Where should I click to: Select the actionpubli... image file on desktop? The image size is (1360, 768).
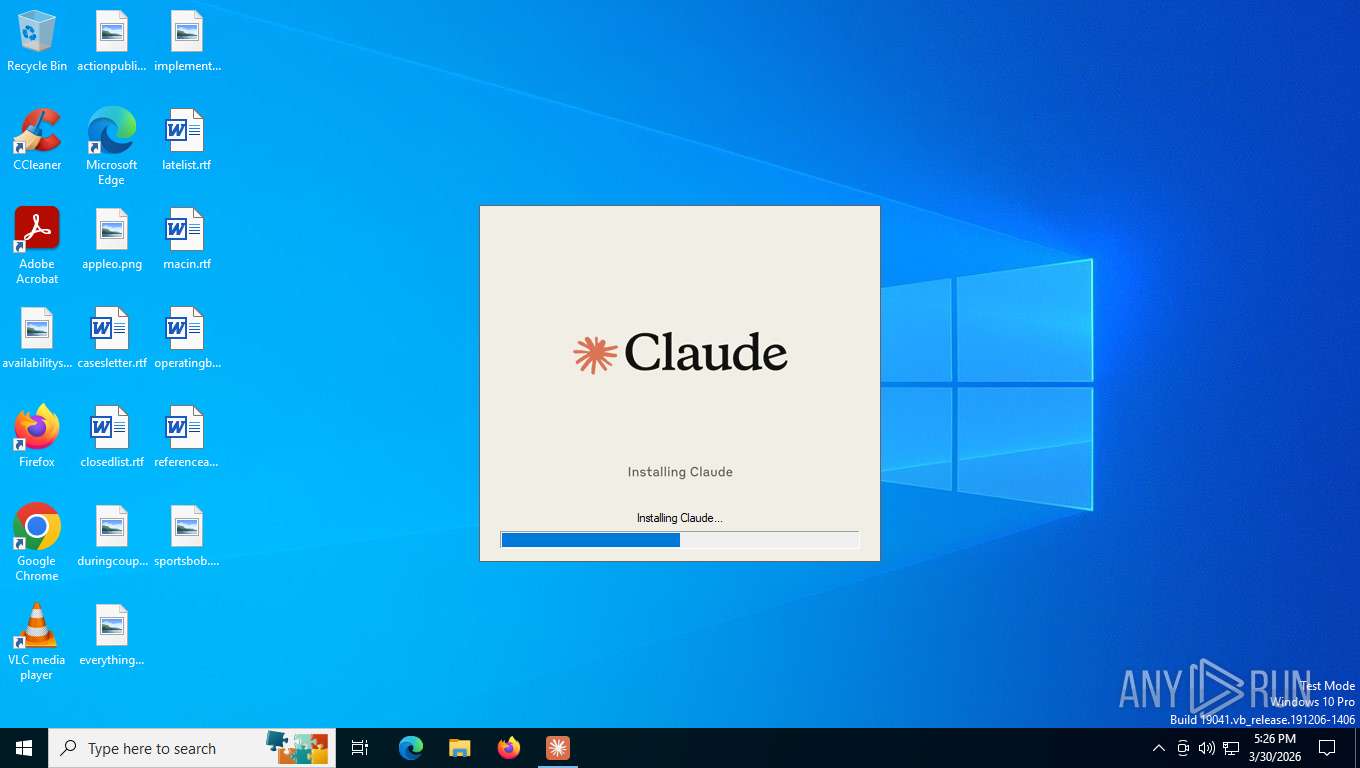click(112, 42)
